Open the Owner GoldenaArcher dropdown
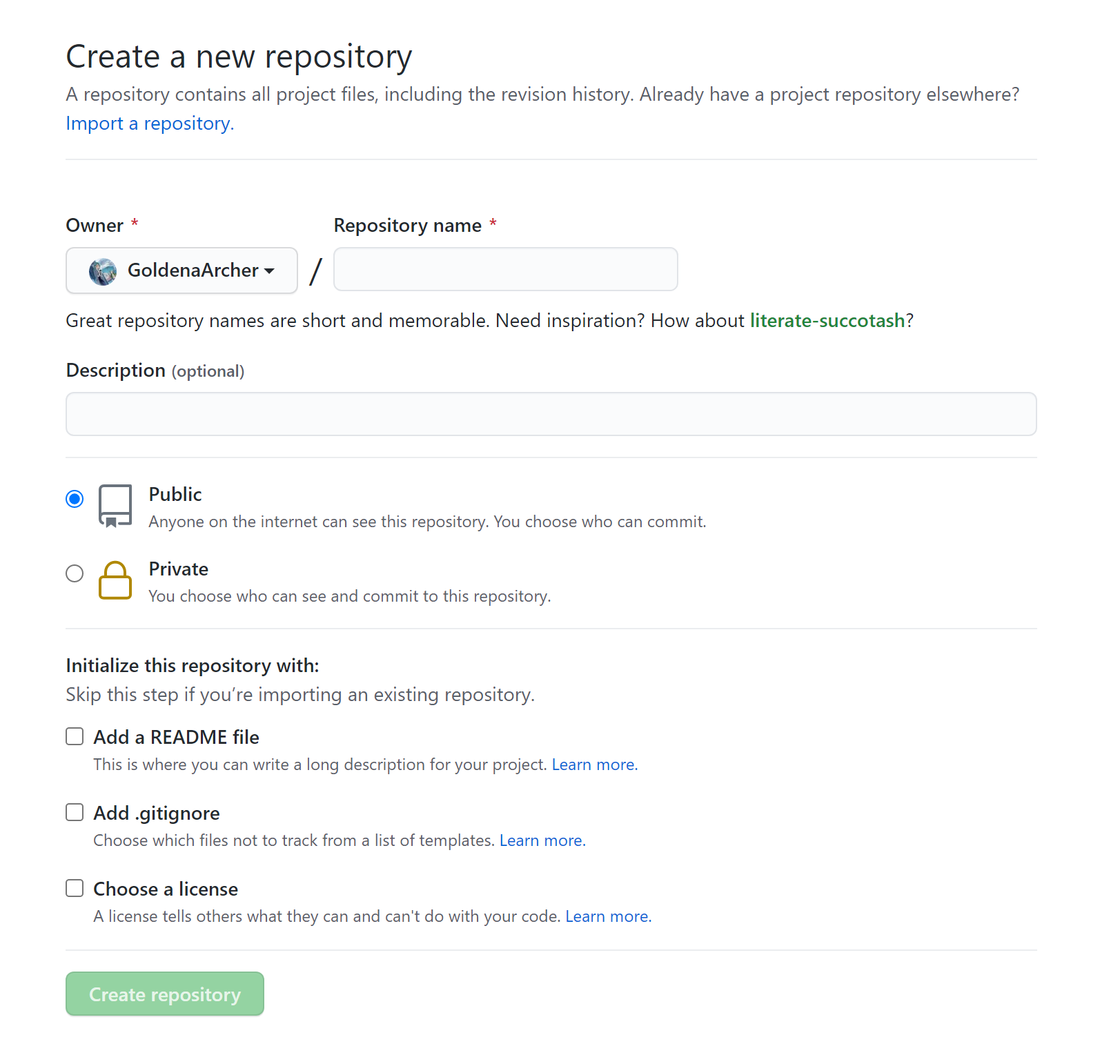Image resolution: width=1120 pixels, height=1064 pixels. pyautogui.click(x=181, y=270)
